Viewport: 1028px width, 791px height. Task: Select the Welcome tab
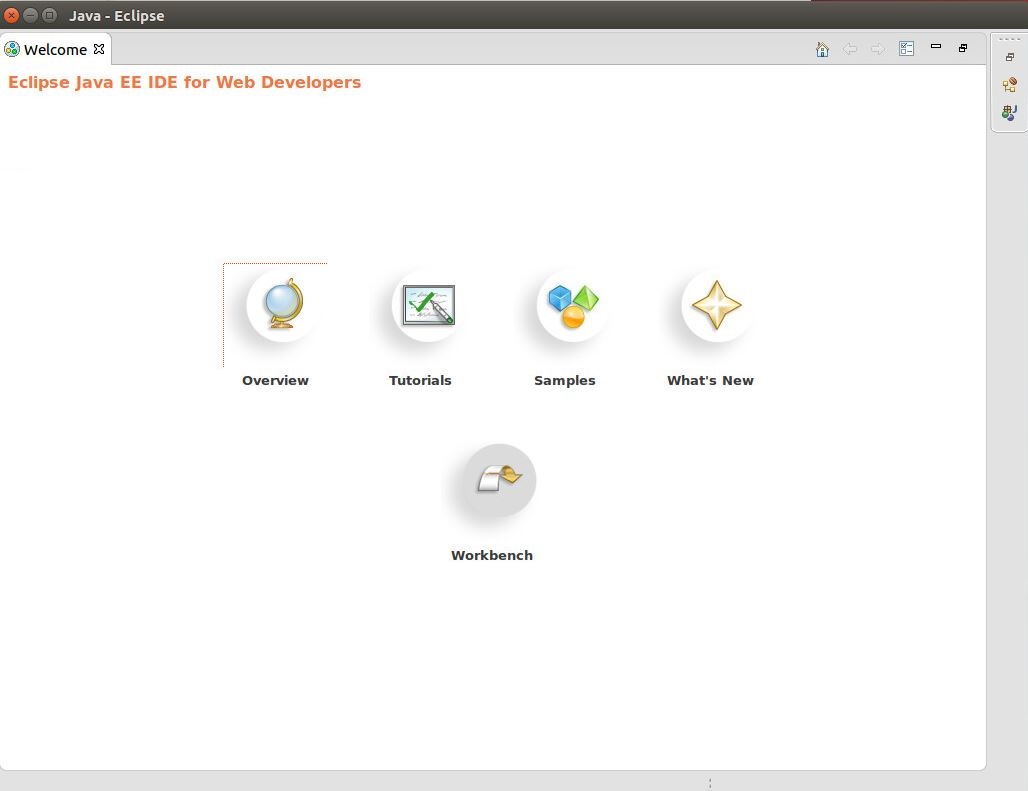click(55, 49)
